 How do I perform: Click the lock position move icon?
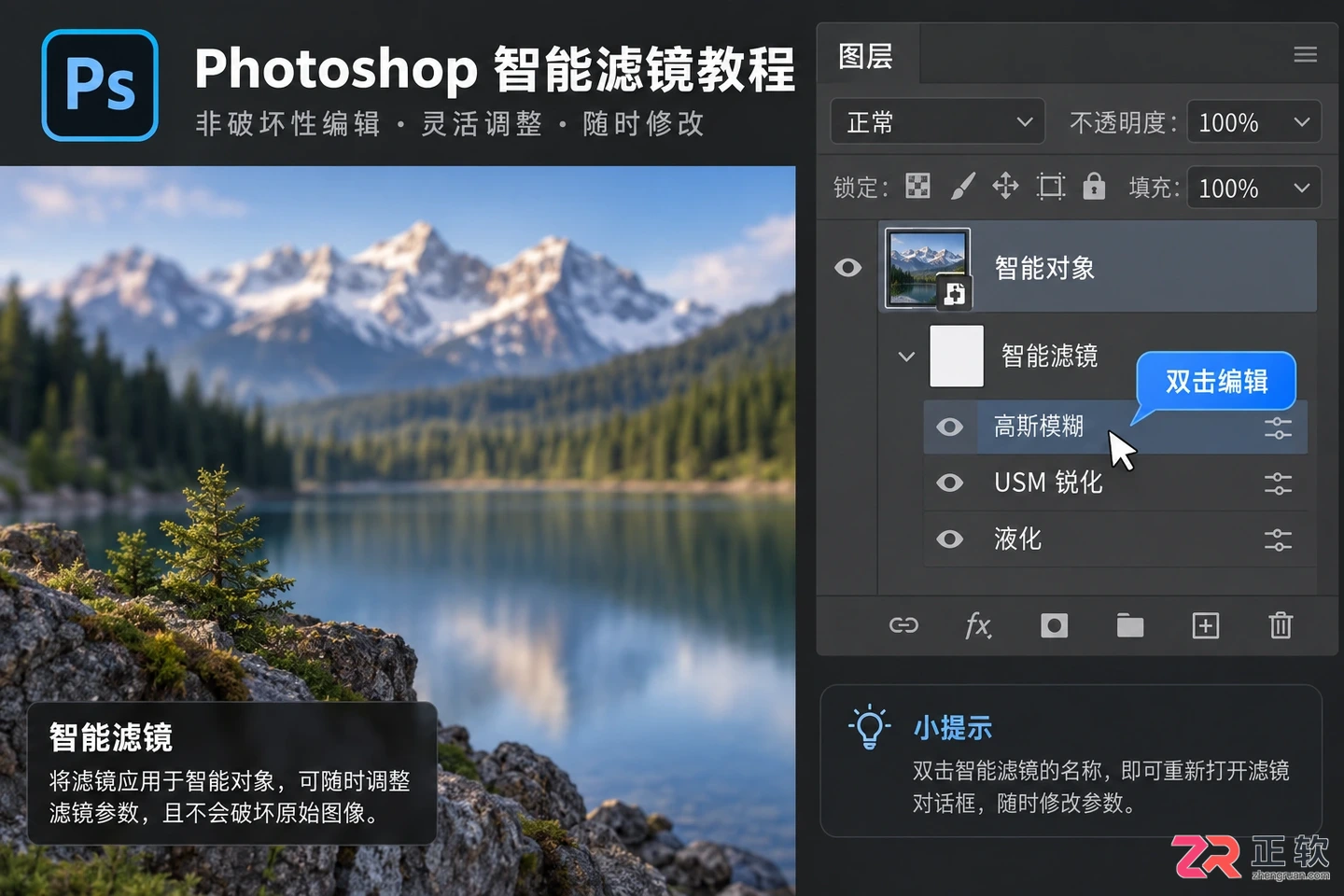[x=1005, y=187]
